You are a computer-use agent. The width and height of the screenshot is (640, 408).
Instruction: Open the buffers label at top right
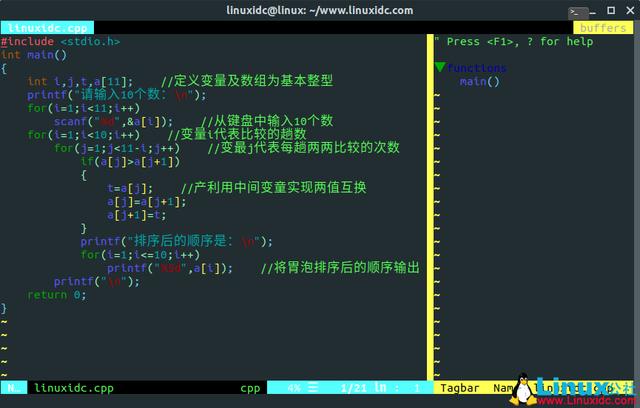603,28
